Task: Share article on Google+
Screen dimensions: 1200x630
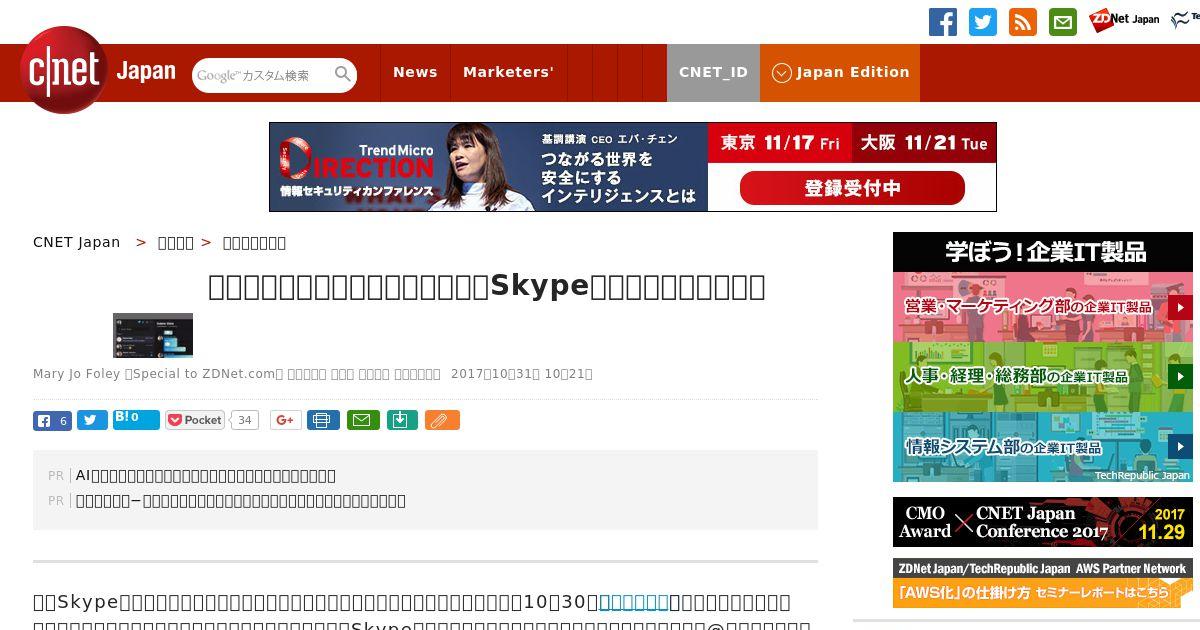Action: click(285, 420)
